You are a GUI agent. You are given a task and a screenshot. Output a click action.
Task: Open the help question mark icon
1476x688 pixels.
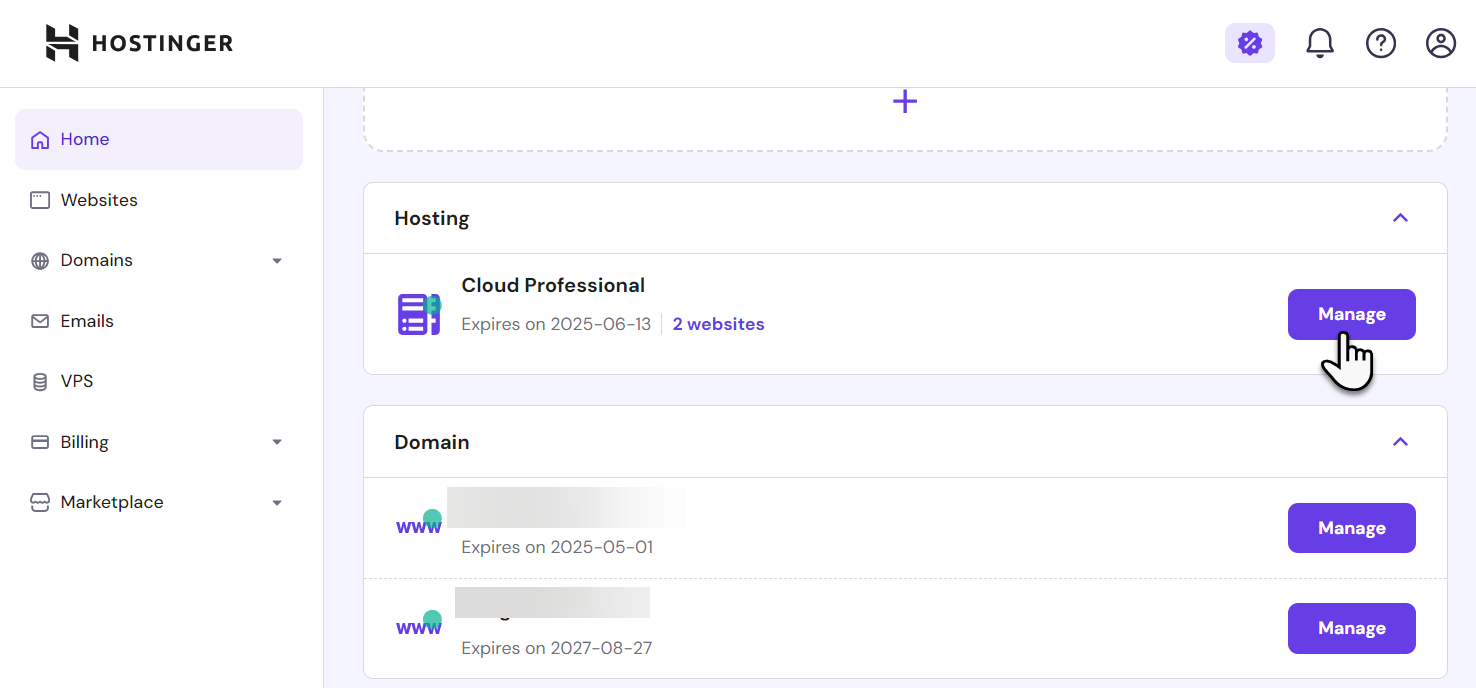tap(1381, 43)
